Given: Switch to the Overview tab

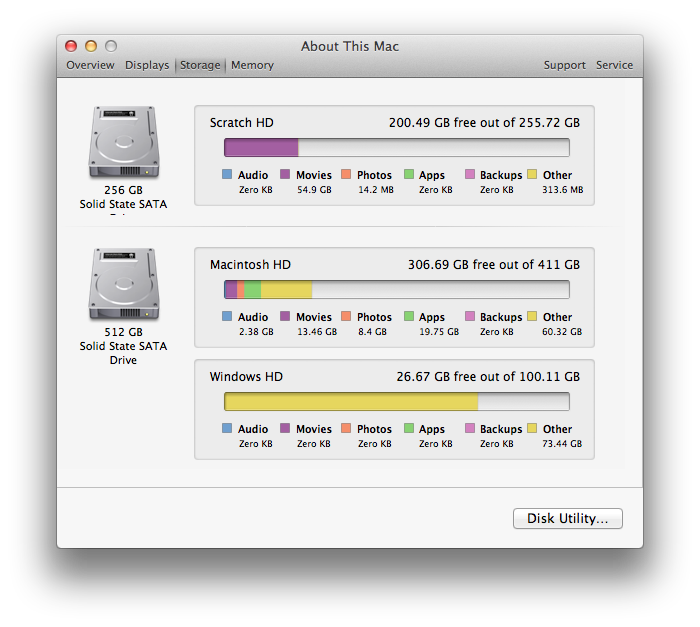Looking at the screenshot, I should 90,65.
